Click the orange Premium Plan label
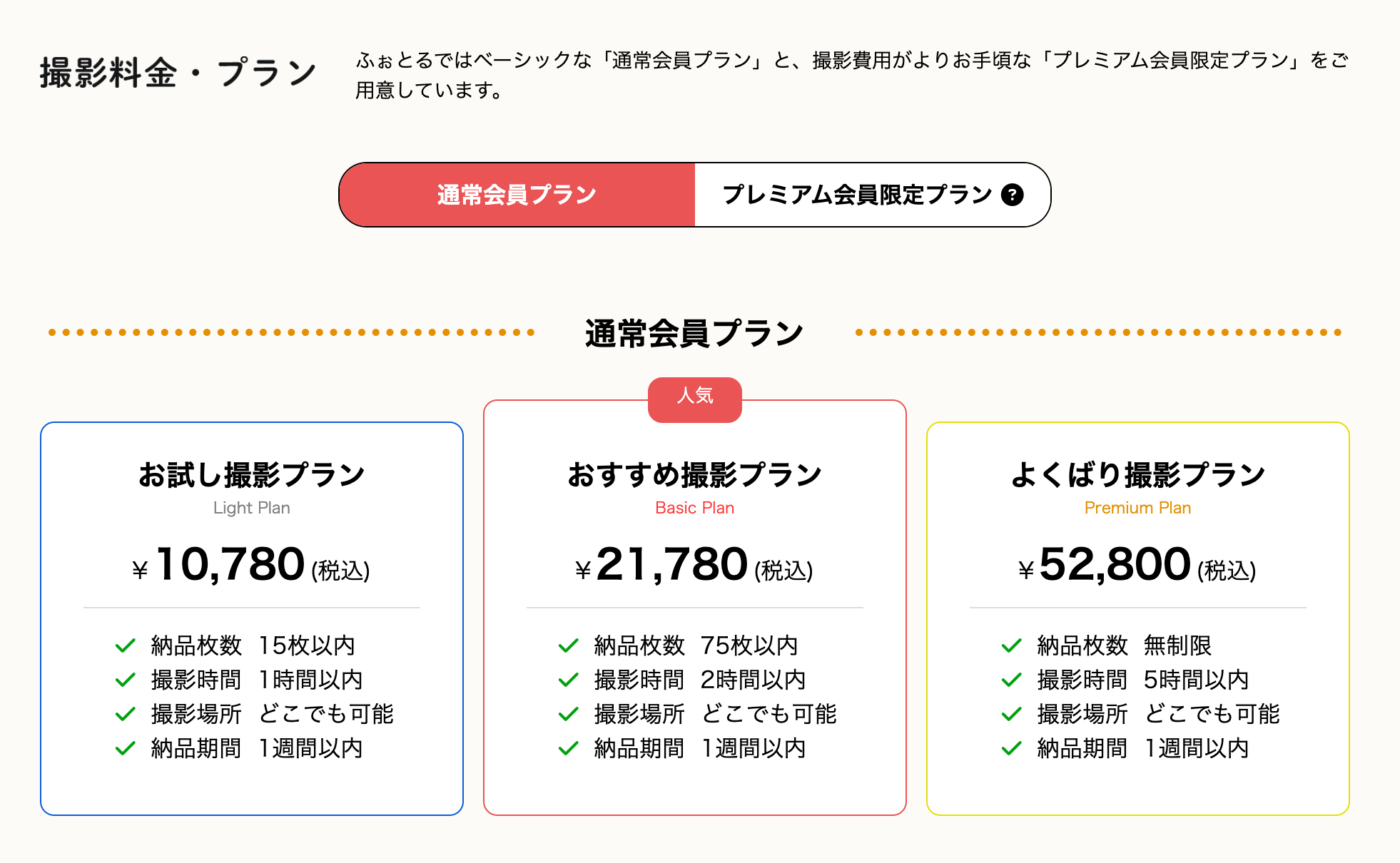This screenshot has width=1400, height=863. pyautogui.click(x=1138, y=508)
